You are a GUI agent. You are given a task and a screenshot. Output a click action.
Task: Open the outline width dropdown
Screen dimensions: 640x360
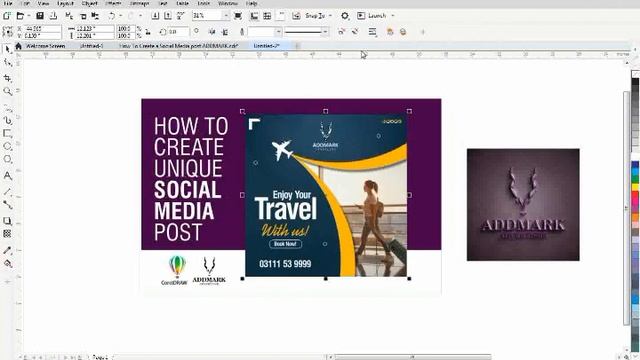pyautogui.click(x=278, y=32)
